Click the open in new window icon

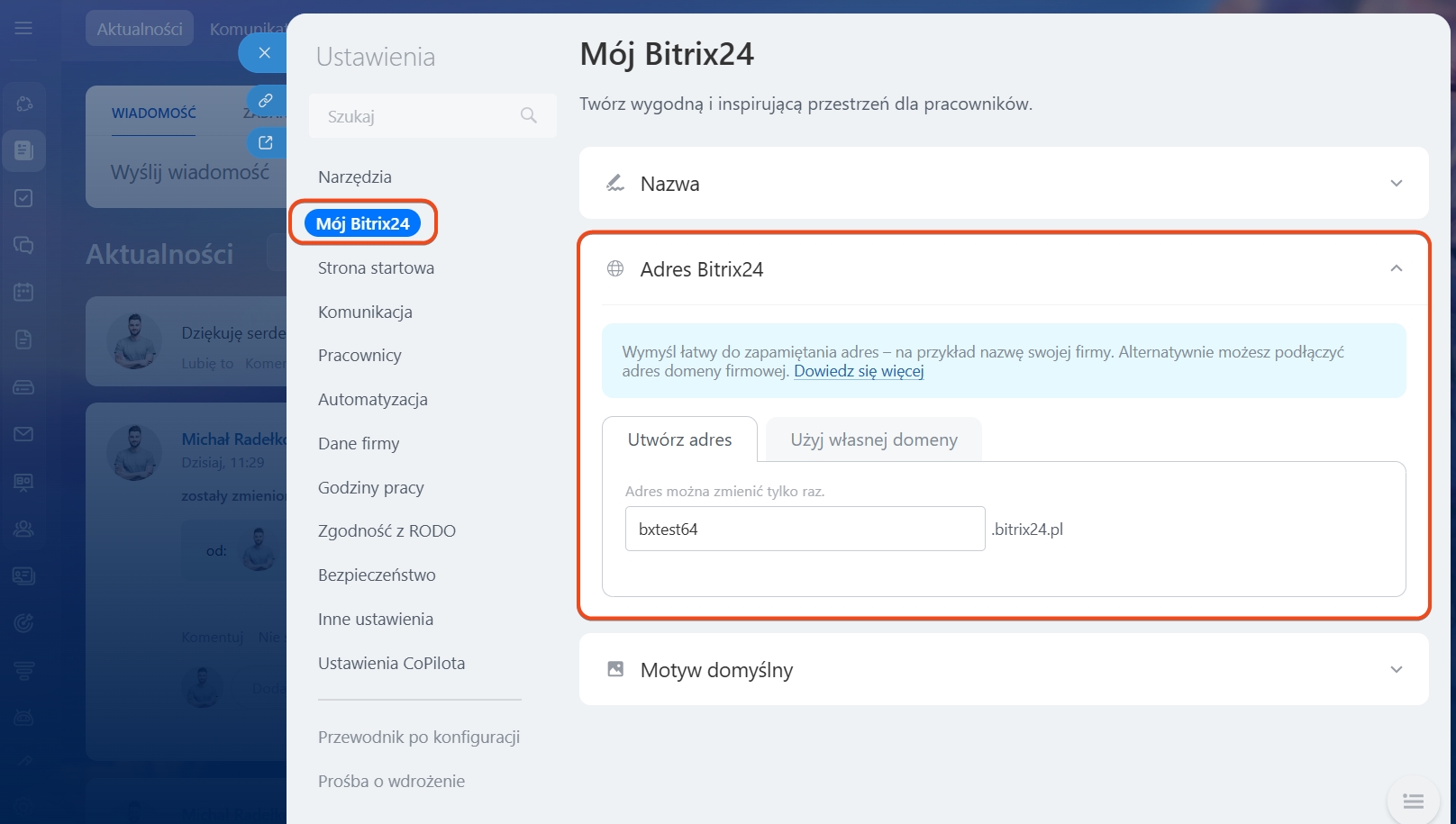pyautogui.click(x=266, y=142)
